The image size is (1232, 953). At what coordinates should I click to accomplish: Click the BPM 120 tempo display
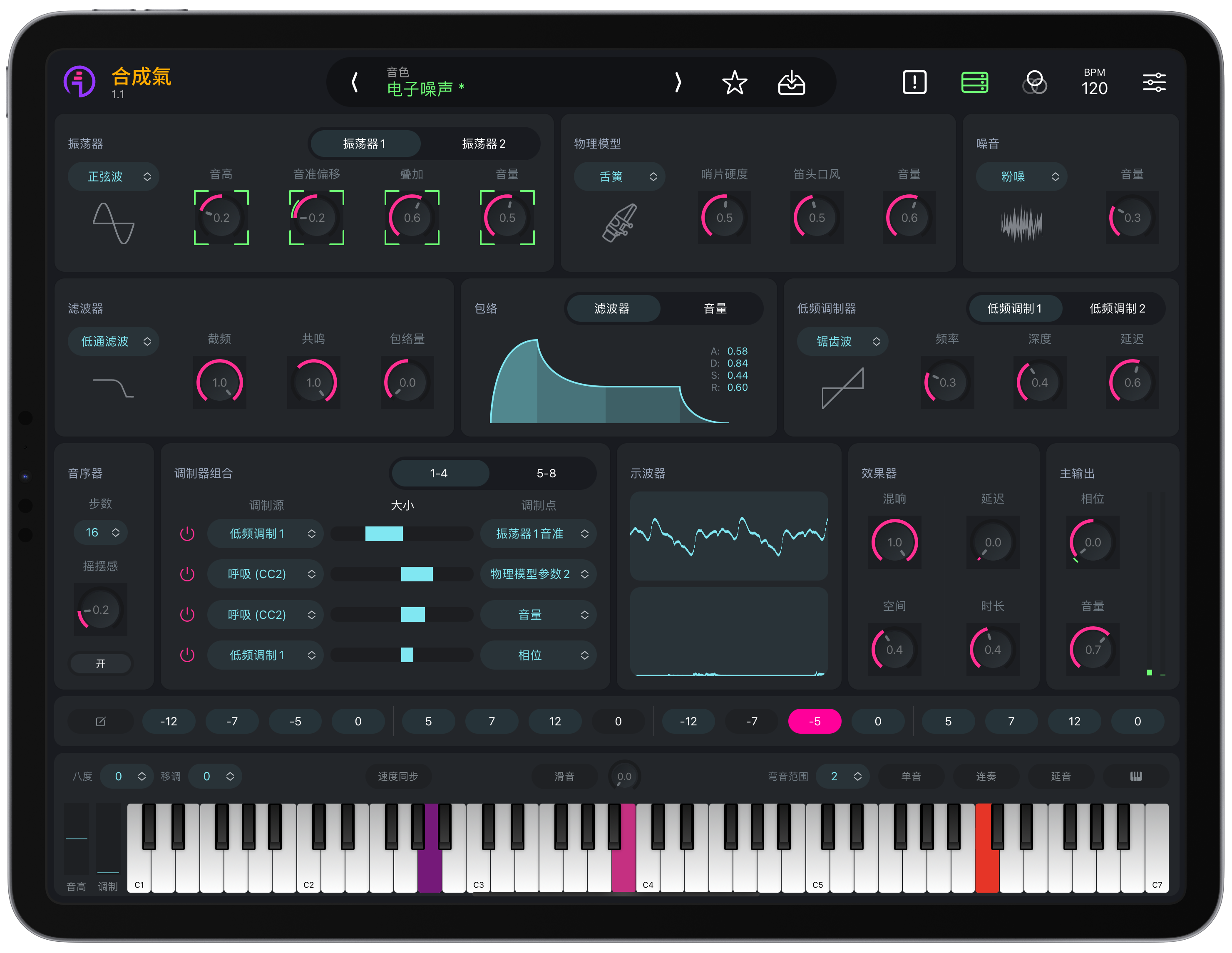coord(1094,82)
